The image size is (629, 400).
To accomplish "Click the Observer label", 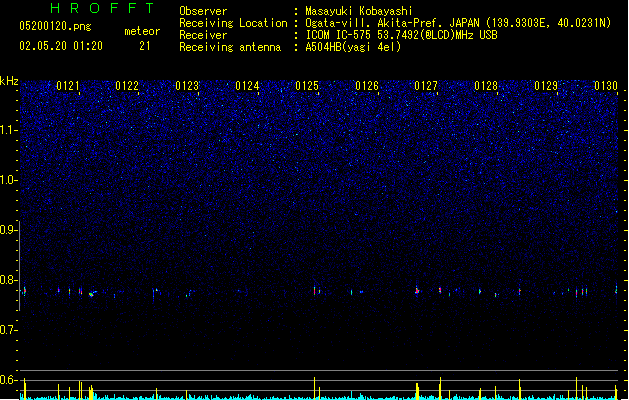I will click(203, 11).
